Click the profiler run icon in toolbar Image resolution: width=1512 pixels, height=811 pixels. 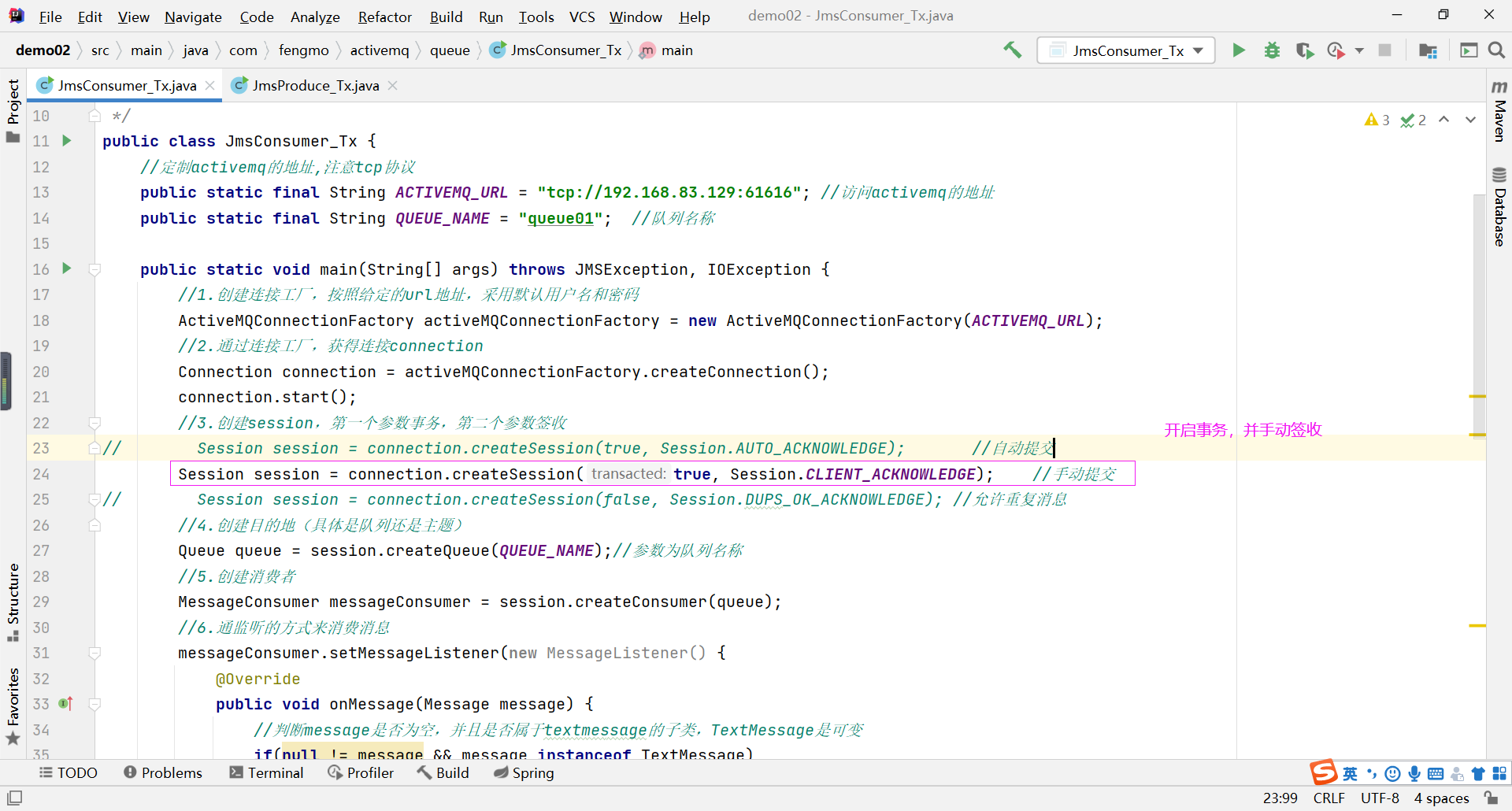click(1336, 50)
